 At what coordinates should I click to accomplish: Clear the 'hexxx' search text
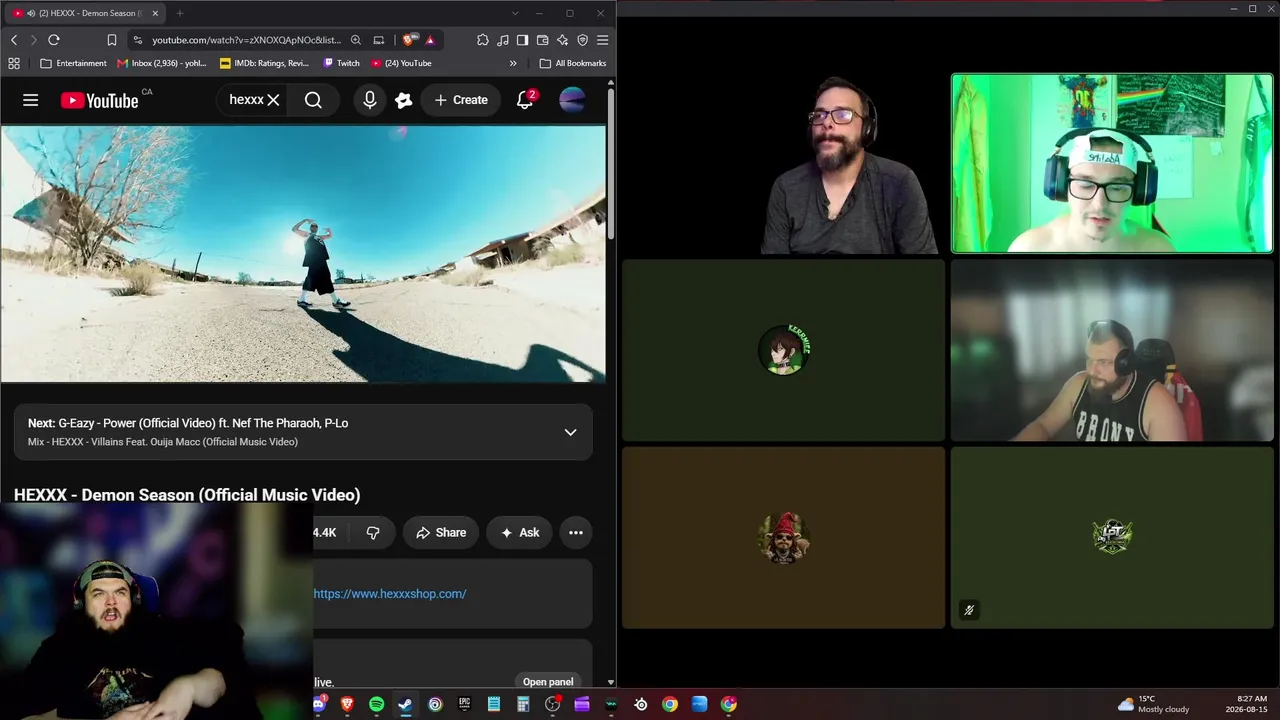(273, 100)
